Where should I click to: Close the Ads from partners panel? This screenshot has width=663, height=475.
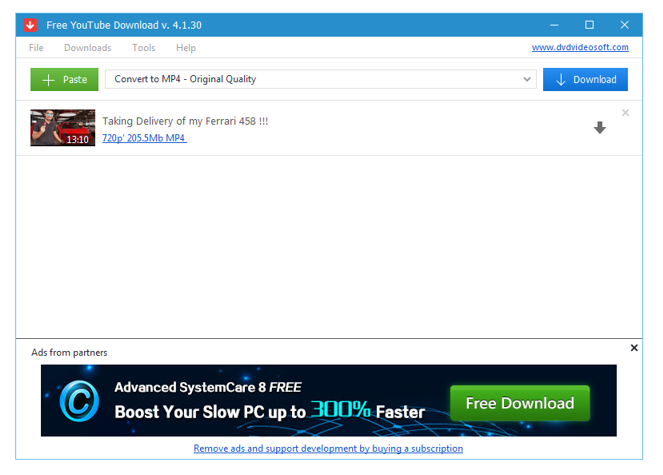tap(634, 348)
